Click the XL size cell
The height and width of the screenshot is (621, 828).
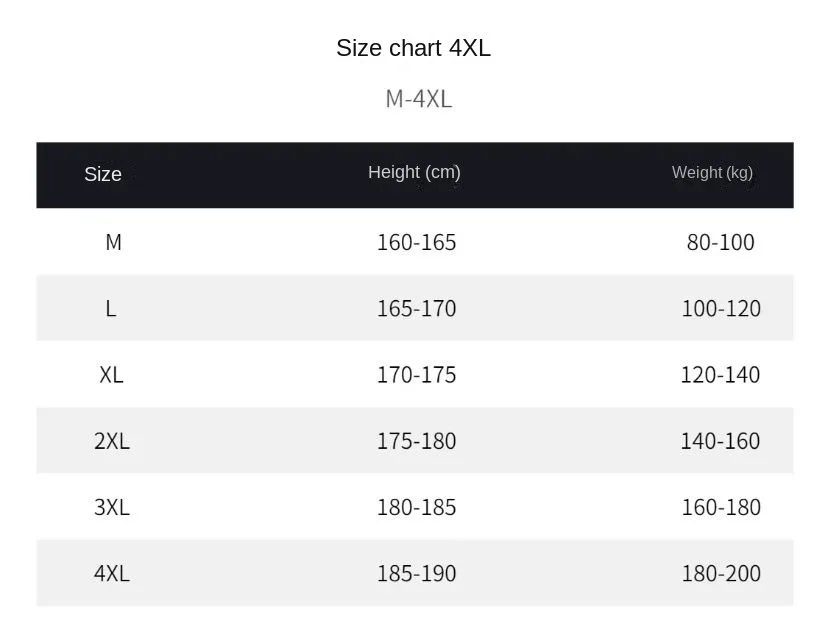point(111,375)
